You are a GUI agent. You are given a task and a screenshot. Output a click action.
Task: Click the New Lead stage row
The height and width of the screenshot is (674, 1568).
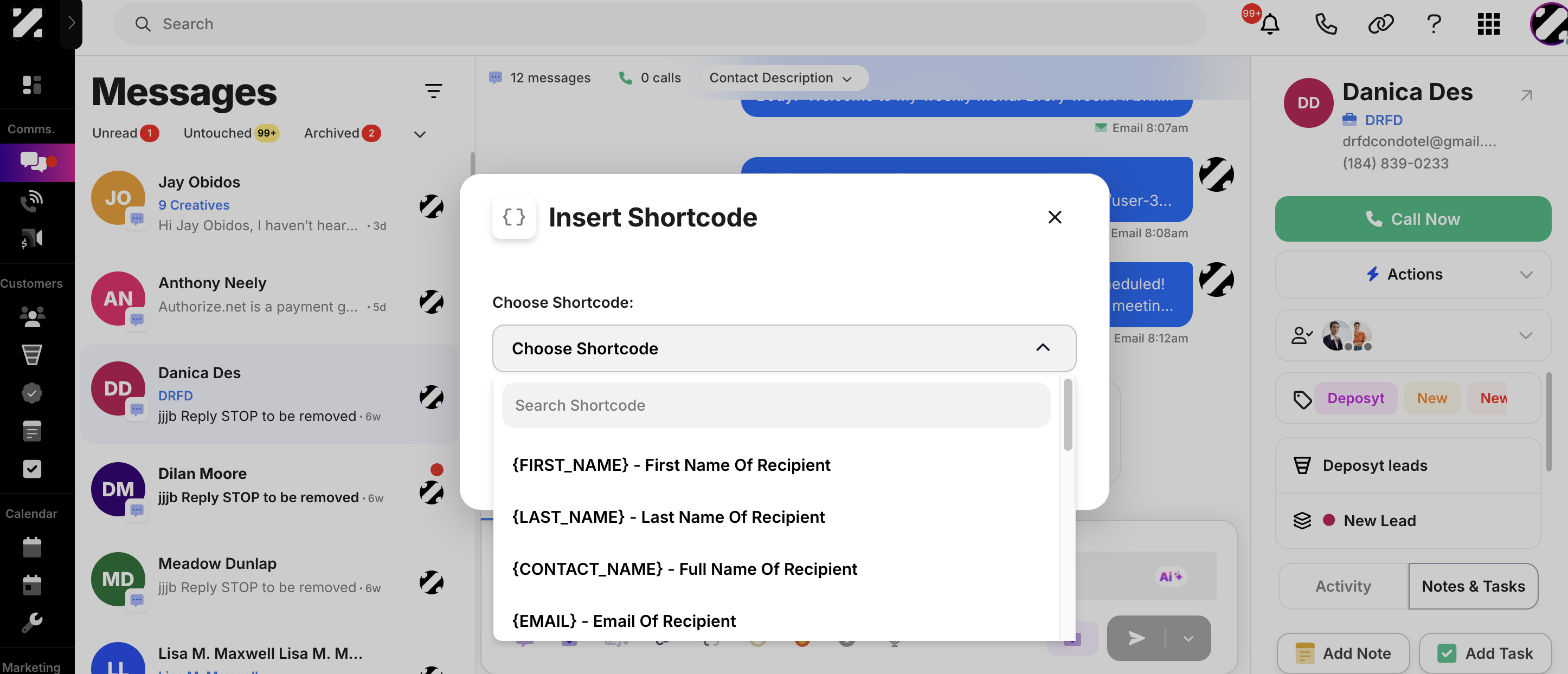pyautogui.click(x=1408, y=521)
